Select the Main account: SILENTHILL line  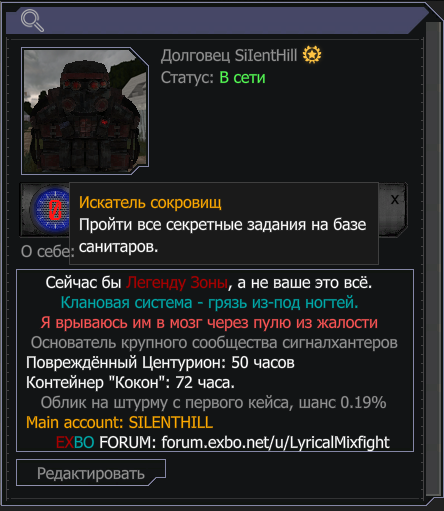point(119,422)
